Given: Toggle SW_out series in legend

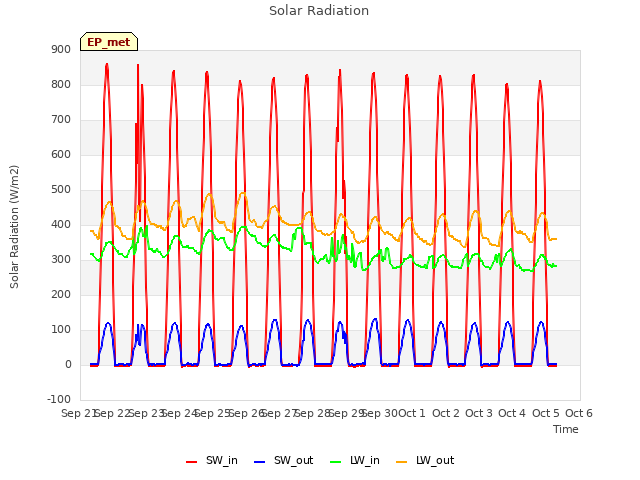Looking at the screenshot, I should pyautogui.click(x=283, y=460).
